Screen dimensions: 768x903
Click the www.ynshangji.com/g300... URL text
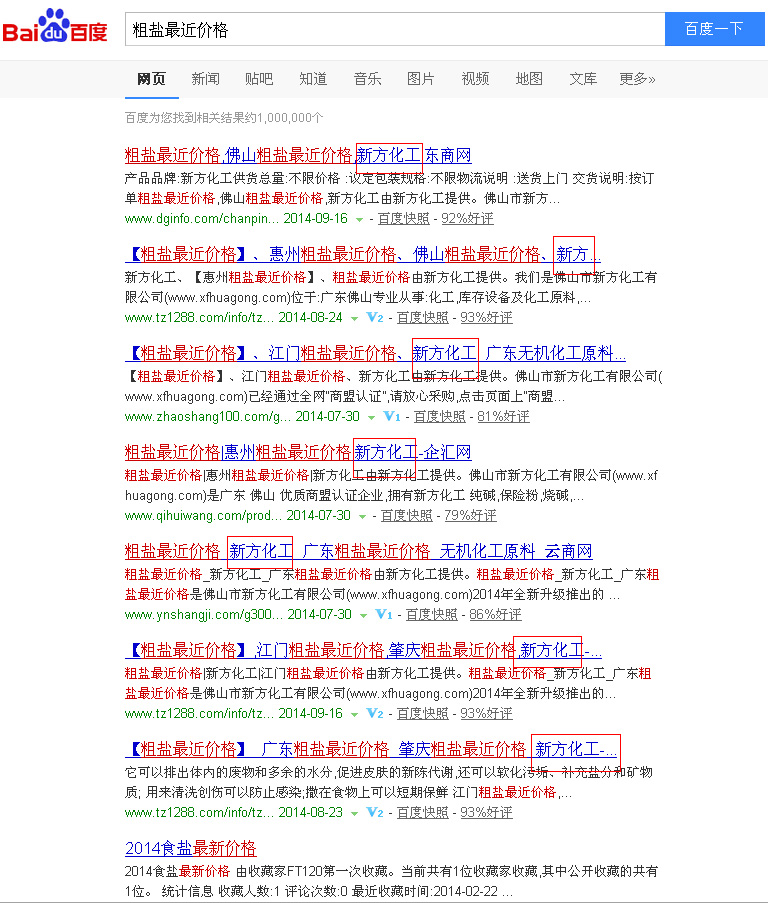click(x=204, y=615)
